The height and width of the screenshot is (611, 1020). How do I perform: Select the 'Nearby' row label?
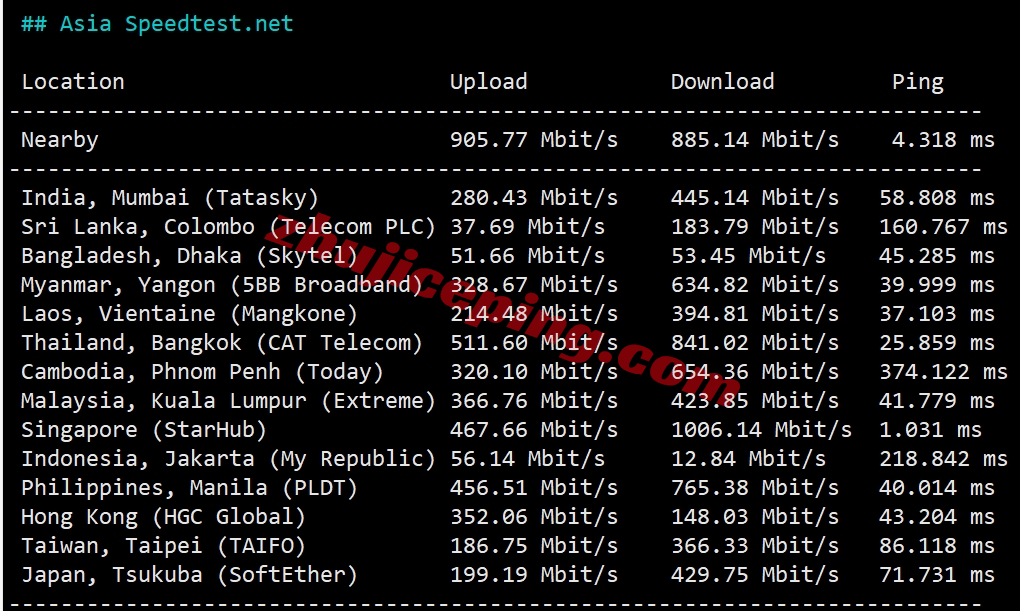[60, 141]
